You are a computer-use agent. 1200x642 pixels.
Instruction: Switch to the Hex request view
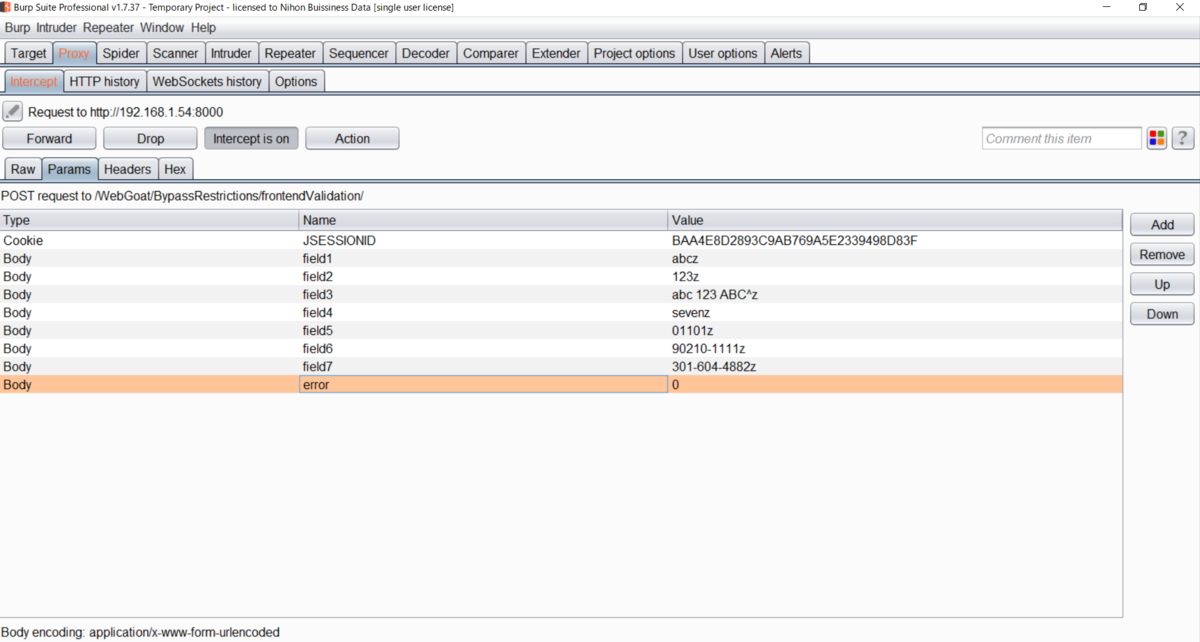pyautogui.click(x=175, y=169)
